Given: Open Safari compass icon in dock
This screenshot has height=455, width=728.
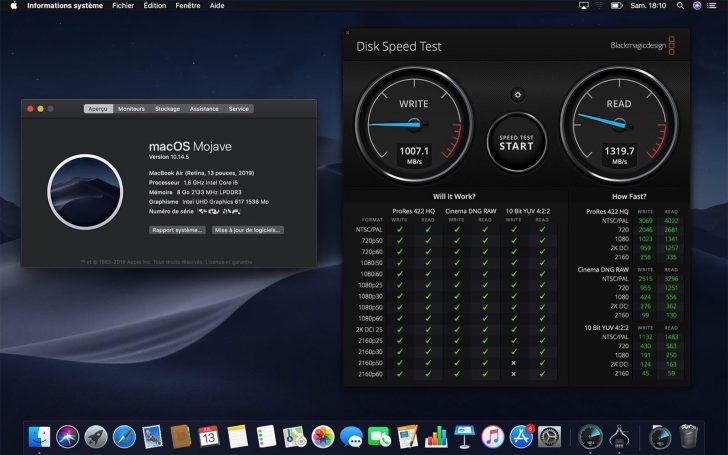Looking at the screenshot, I should pyautogui.click(x=124, y=437).
